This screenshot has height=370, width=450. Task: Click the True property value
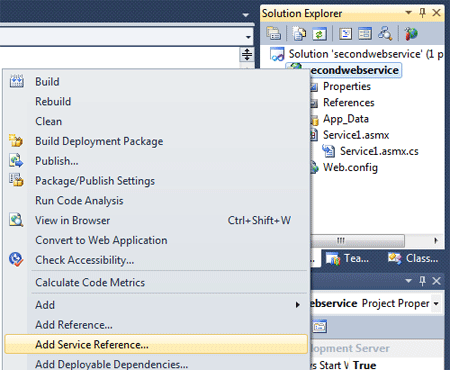(x=365, y=365)
